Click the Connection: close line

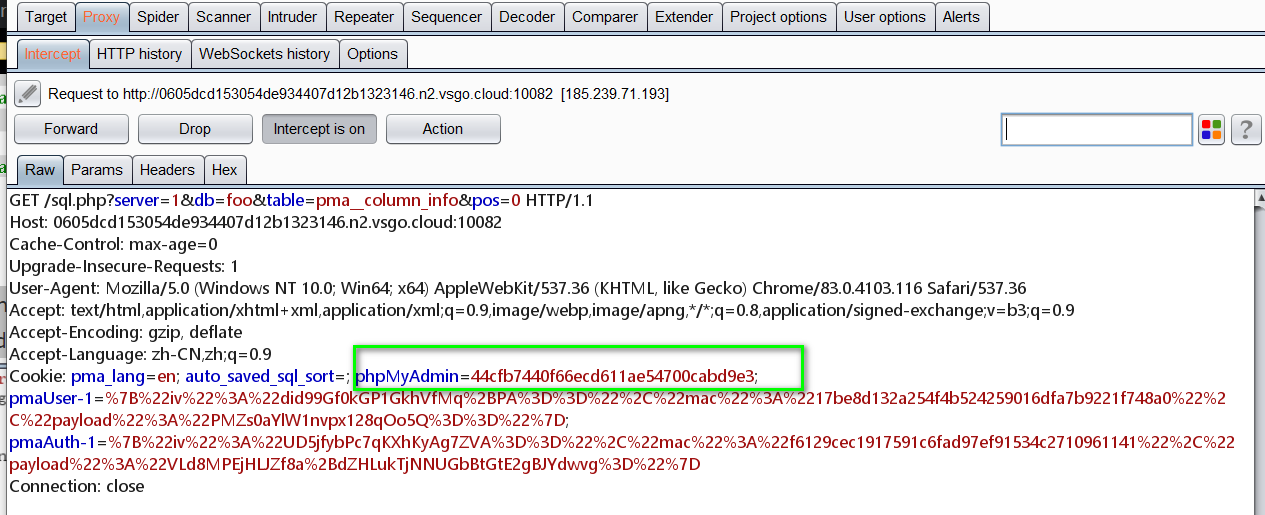coord(77,486)
